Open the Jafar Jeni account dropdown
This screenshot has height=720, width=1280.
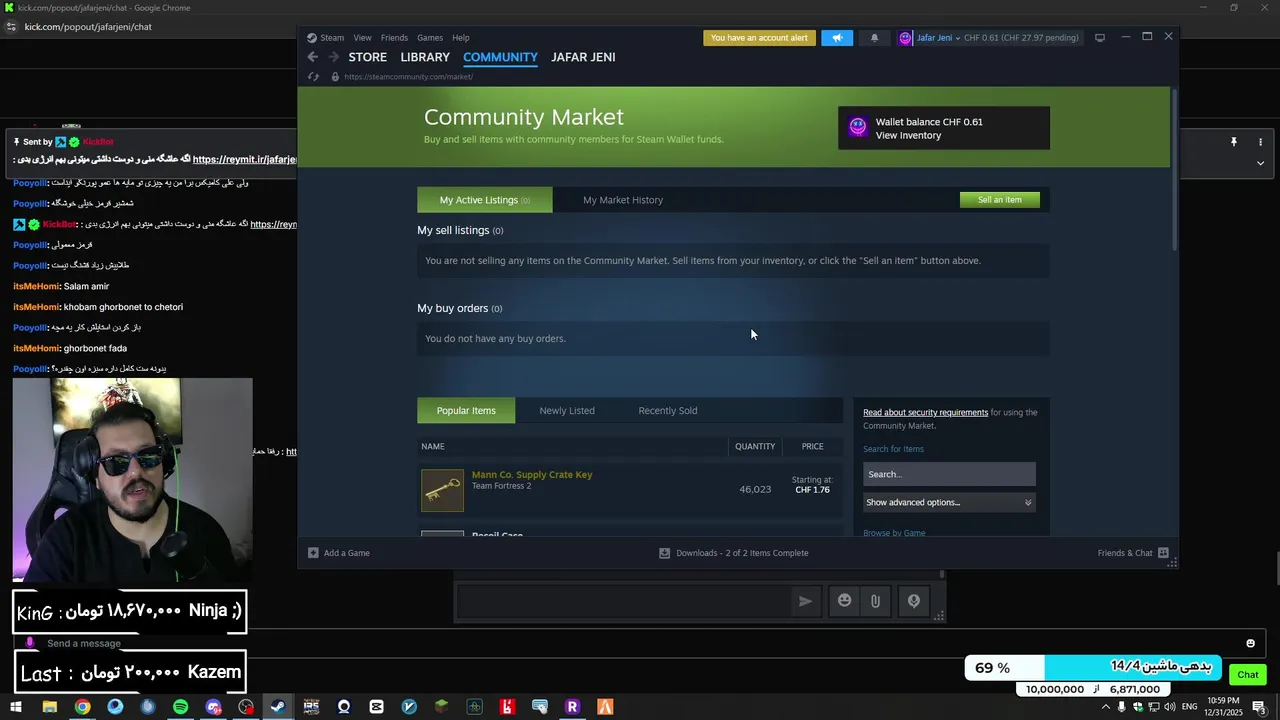point(938,38)
